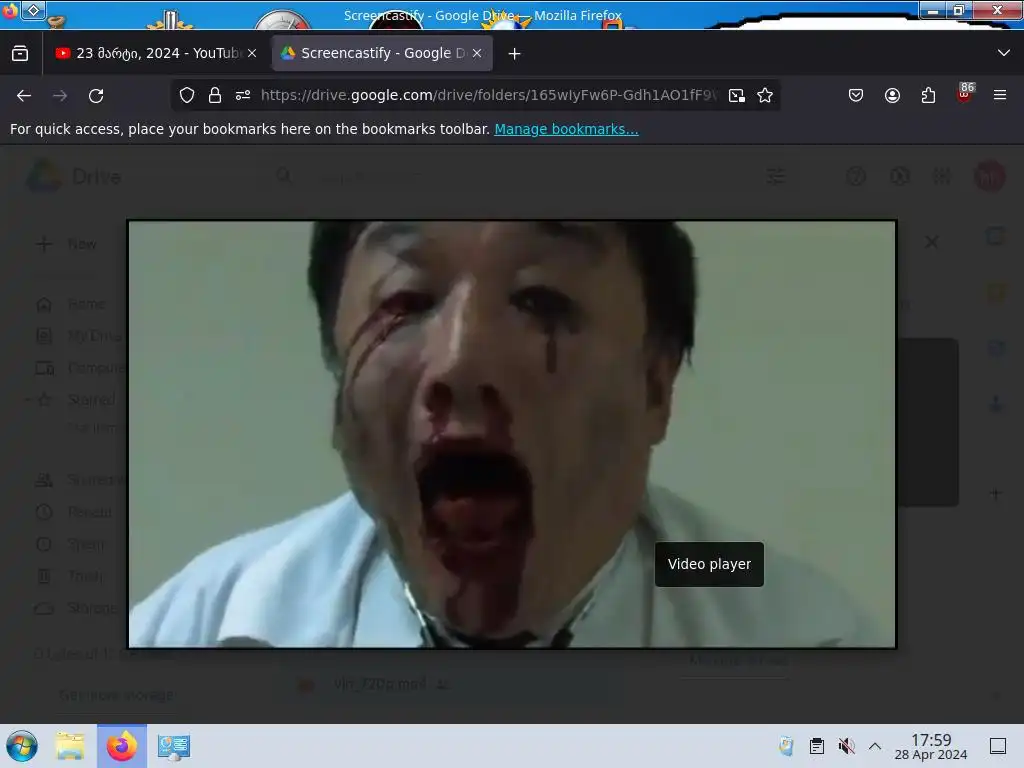Open the extensions puzzle icon
The width and height of the screenshot is (1024, 768).
(928, 95)
